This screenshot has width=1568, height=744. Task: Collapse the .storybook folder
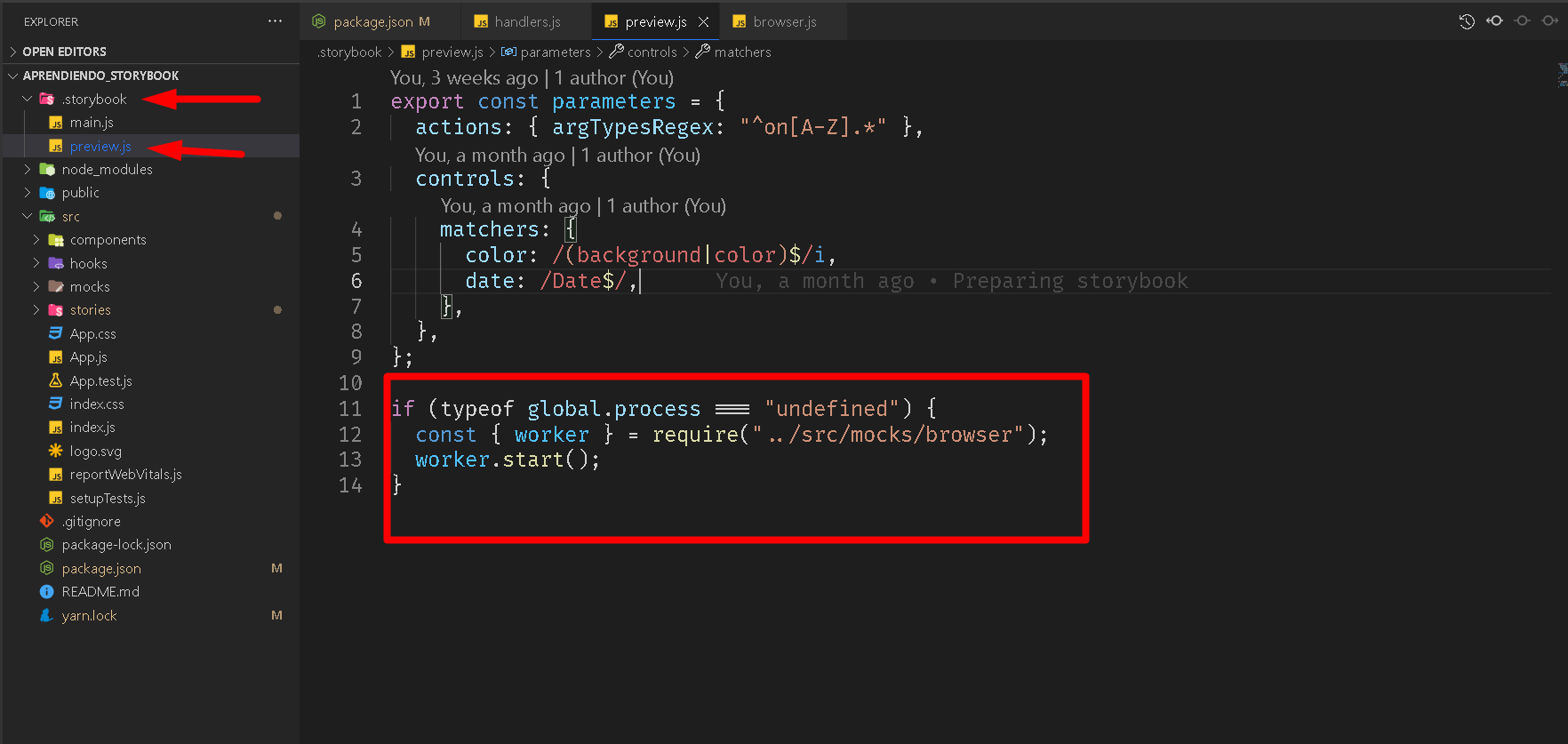[x=28, y=99]
